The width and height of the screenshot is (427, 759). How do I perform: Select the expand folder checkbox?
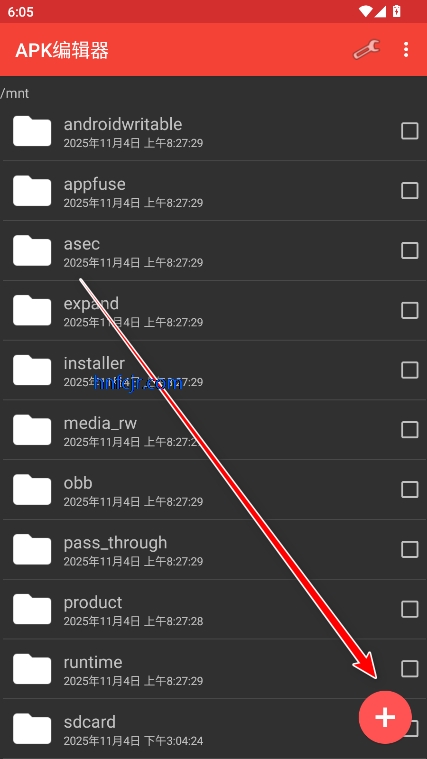tap(410, 310)
